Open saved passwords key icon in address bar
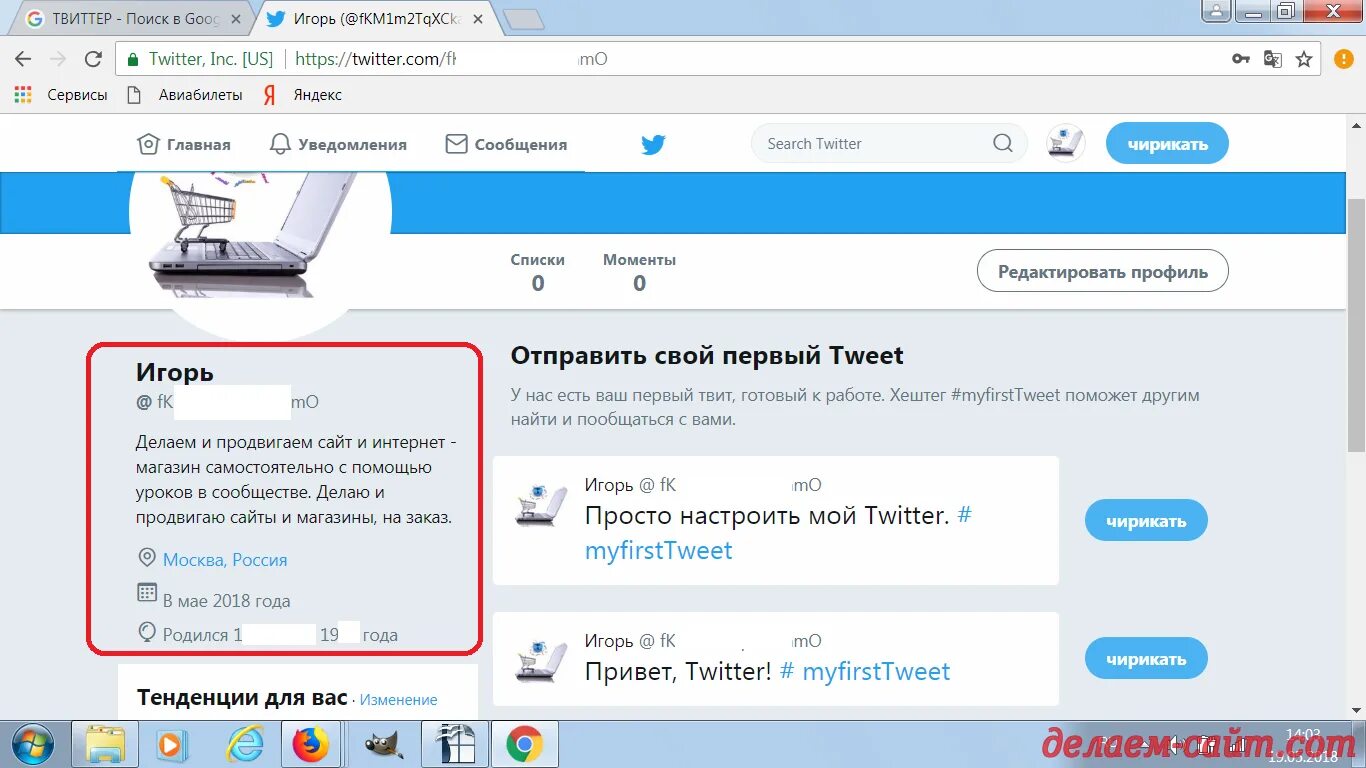The width and height of the screenshot is (1366, 768). [1241, 59]
